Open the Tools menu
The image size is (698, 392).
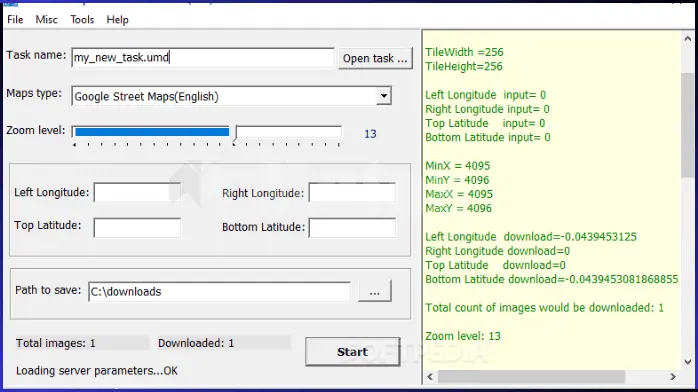coord(82,20)
